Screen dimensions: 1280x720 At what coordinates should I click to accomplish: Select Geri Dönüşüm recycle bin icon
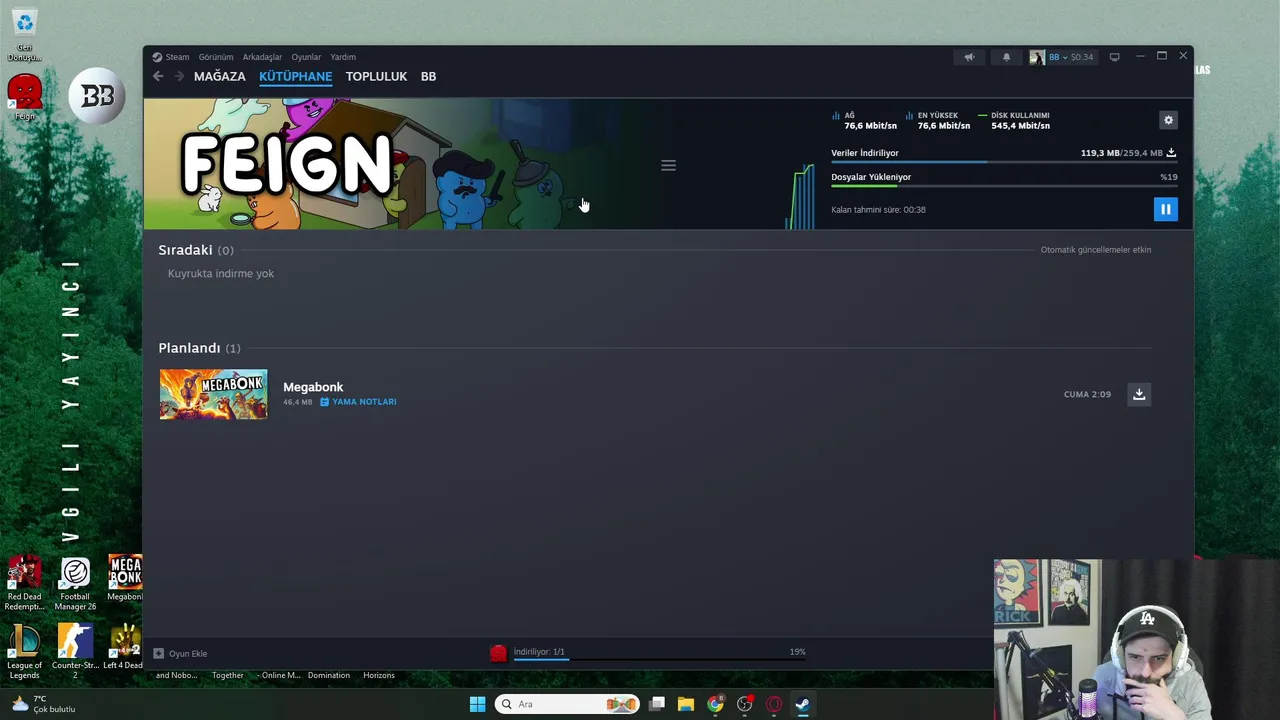coord(24,35)
